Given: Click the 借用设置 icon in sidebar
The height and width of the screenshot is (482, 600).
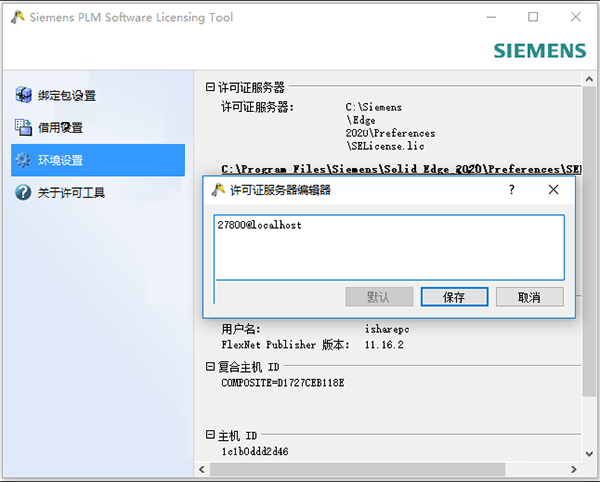Looking at the screenshot, I should 23,127.
